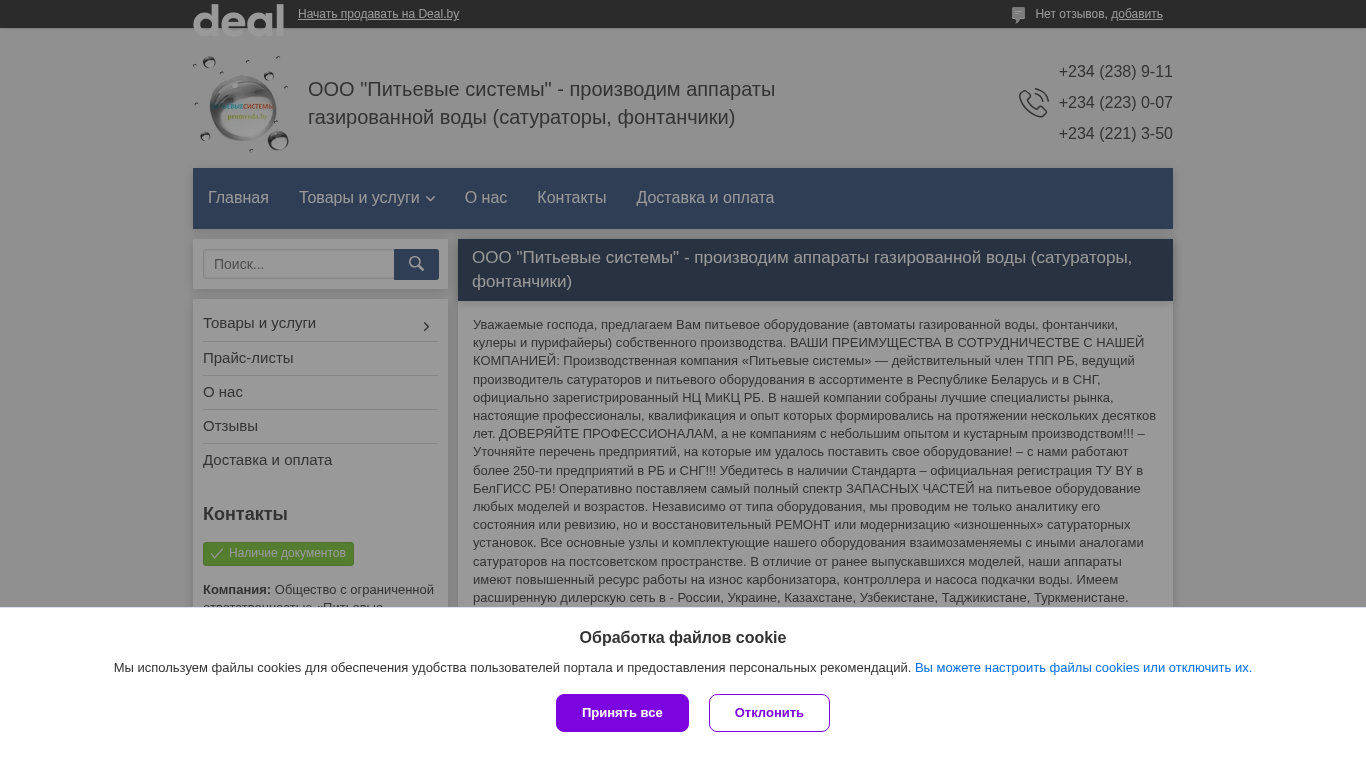The width and height of the screenshot is (1366, 768).
Task: Decline cookies with Отклонить button
Action: [769, 713]
